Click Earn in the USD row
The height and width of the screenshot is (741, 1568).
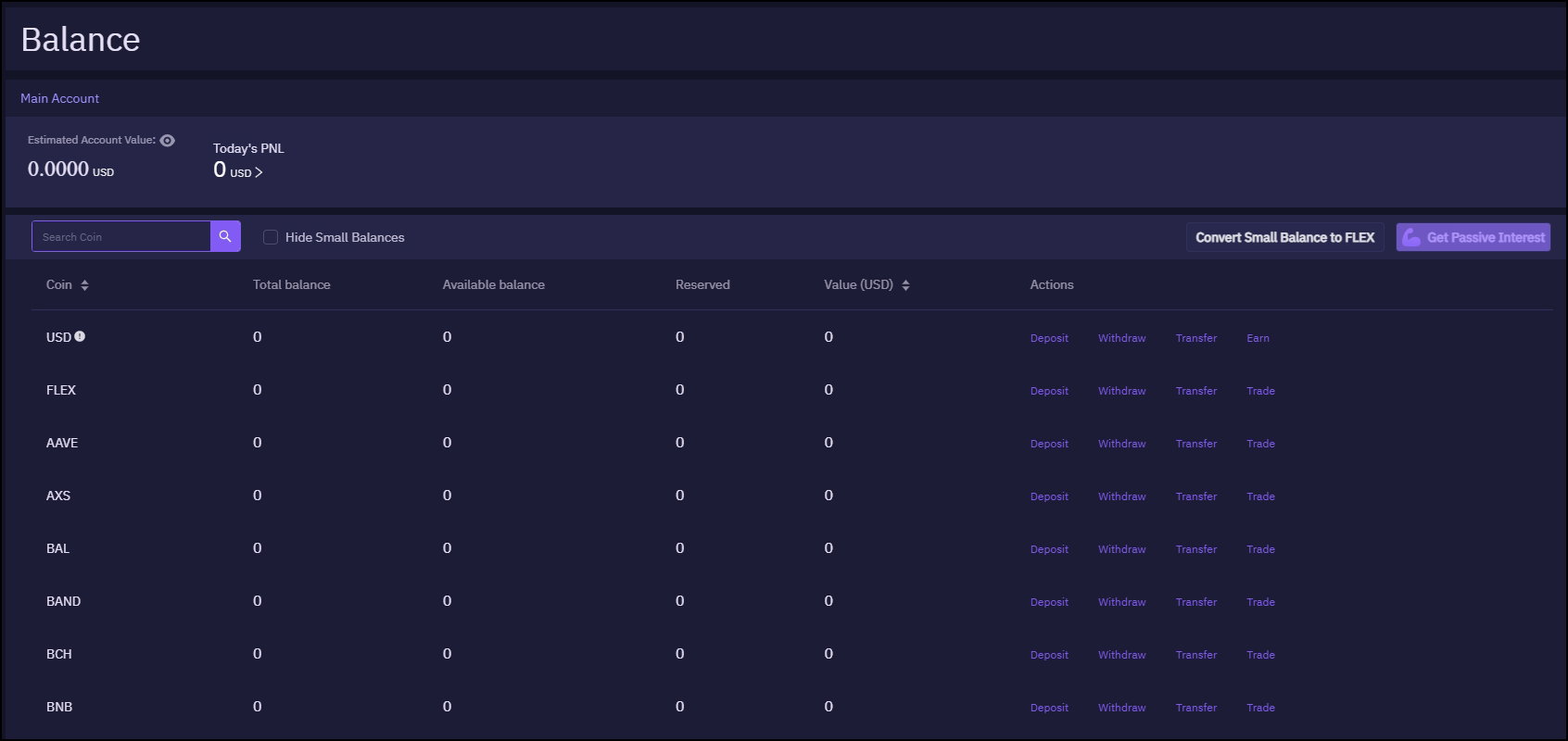(x=1258, y=338)
